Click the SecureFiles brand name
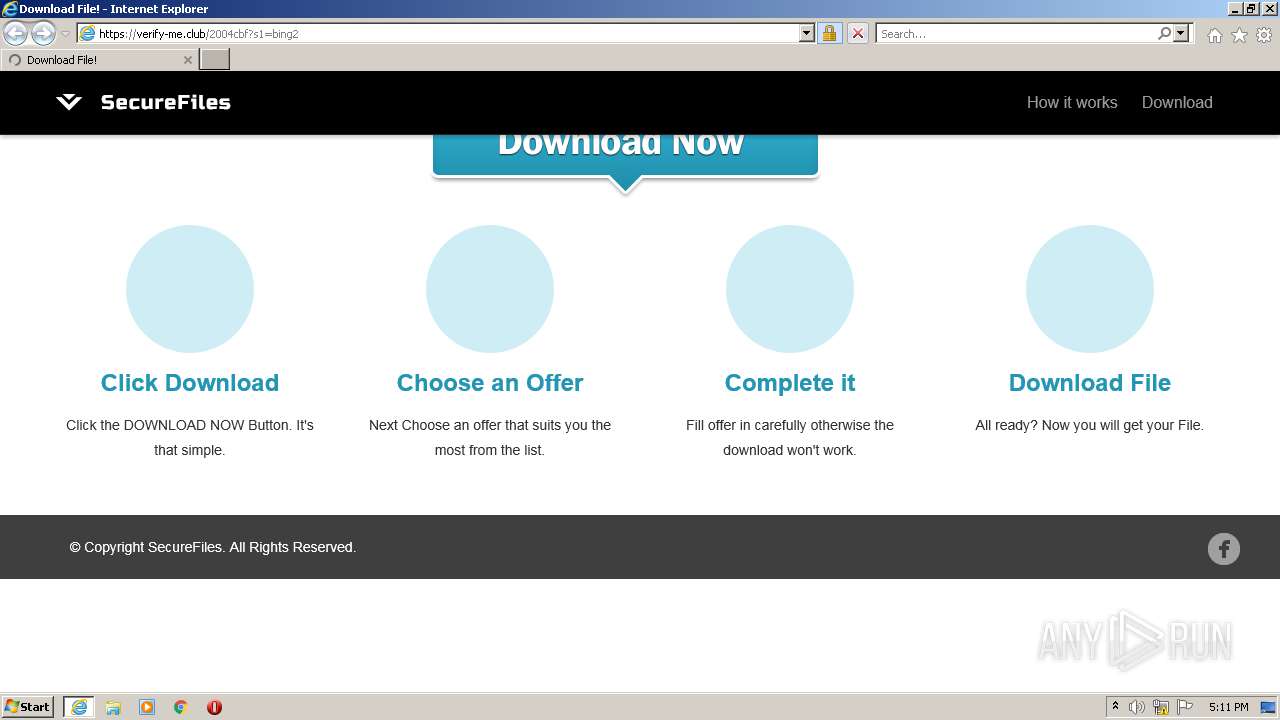1280x720 pixels. pyautogui.click(x=165, y=102)
